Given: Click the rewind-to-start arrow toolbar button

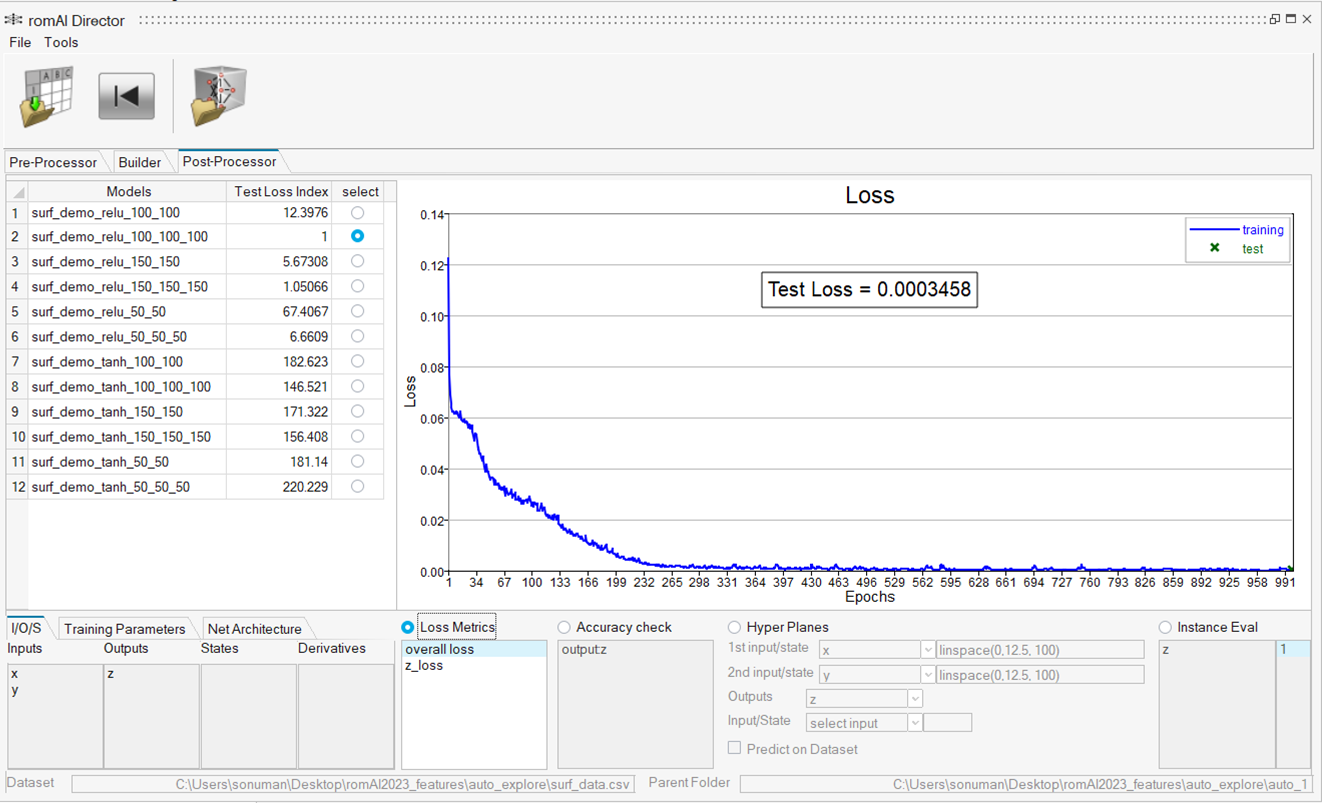Looking at the screenshot, I should click(126, 97).
